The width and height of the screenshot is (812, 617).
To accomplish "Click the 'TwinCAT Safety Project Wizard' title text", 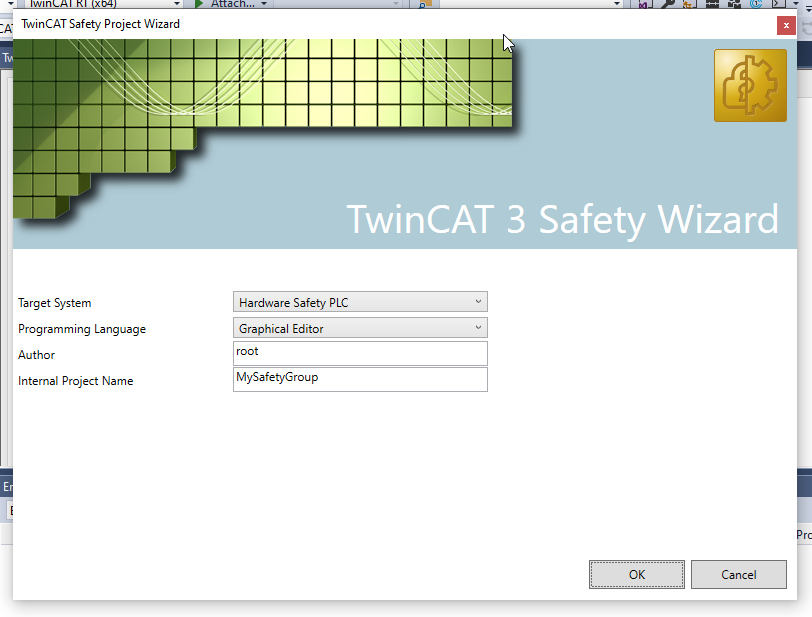I will (100, 24).
